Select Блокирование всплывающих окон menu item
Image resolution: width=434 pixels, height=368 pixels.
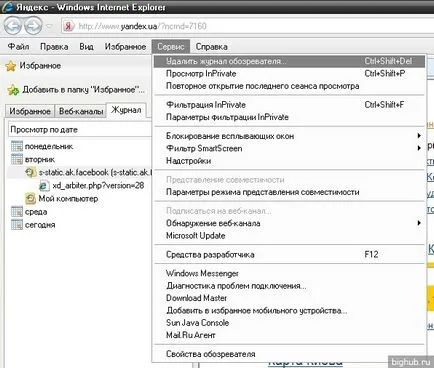[x=289, y=136]
